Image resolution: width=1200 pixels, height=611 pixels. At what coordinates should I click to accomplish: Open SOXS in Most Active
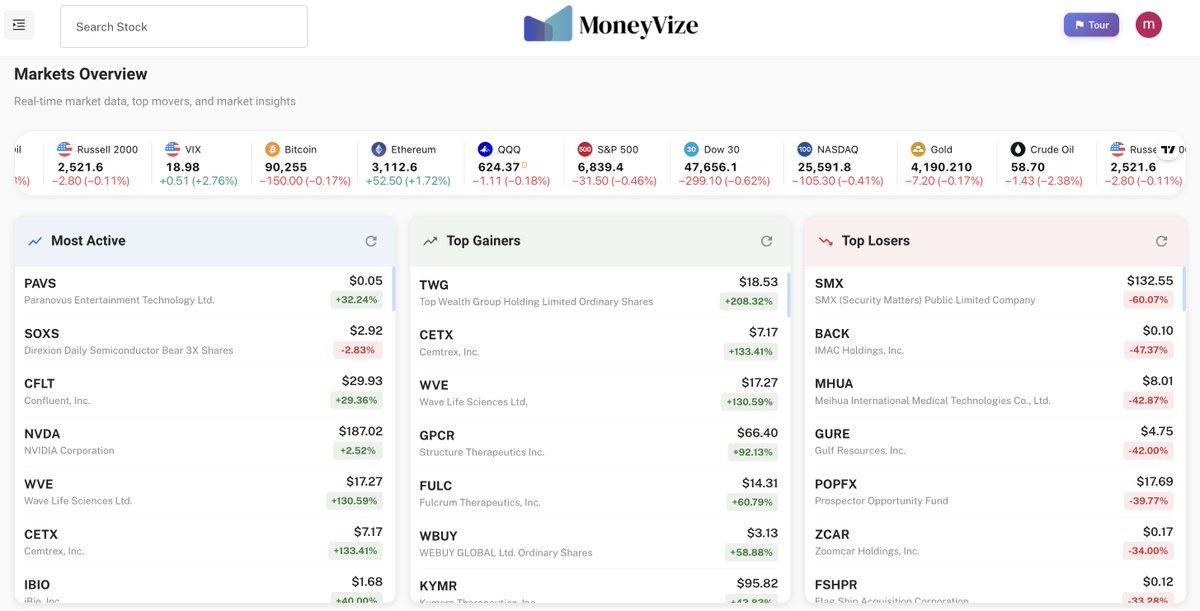(204, 341)
